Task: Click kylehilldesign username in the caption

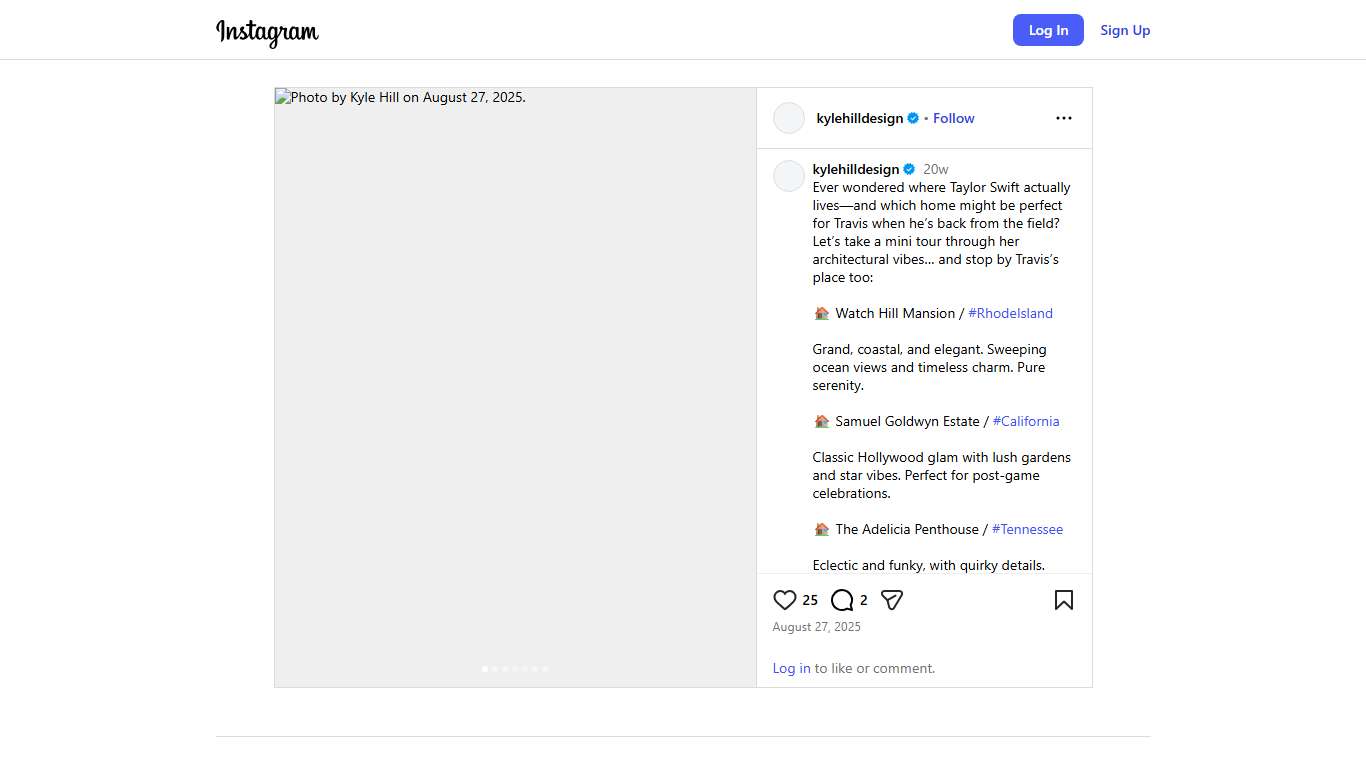Action: click(x=856, y=169)
